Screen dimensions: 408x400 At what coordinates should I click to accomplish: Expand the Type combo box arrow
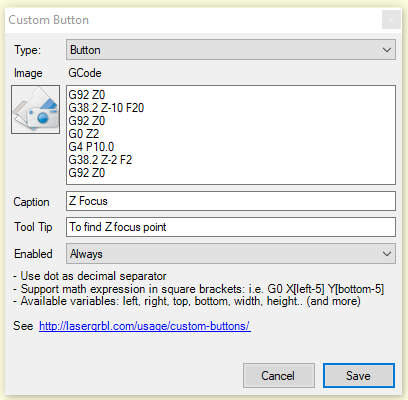(x=387, y=50)
